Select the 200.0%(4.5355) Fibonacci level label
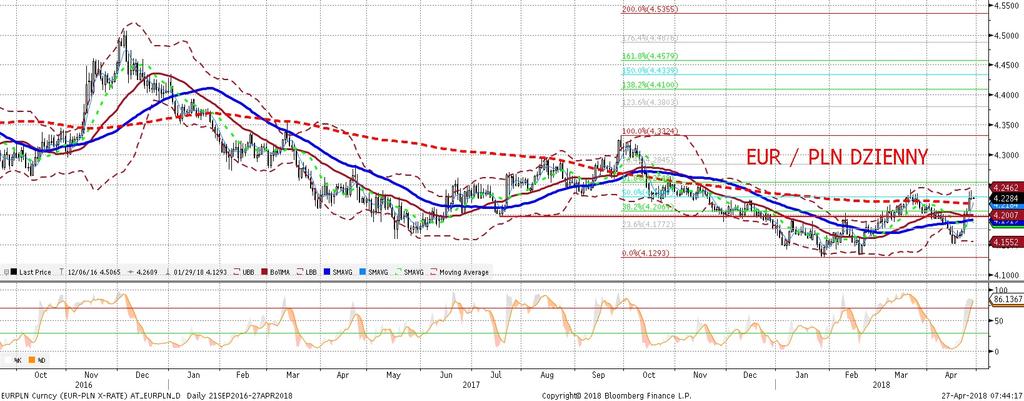Viewport: 1024px width, 401px height. tap(650, 9)
